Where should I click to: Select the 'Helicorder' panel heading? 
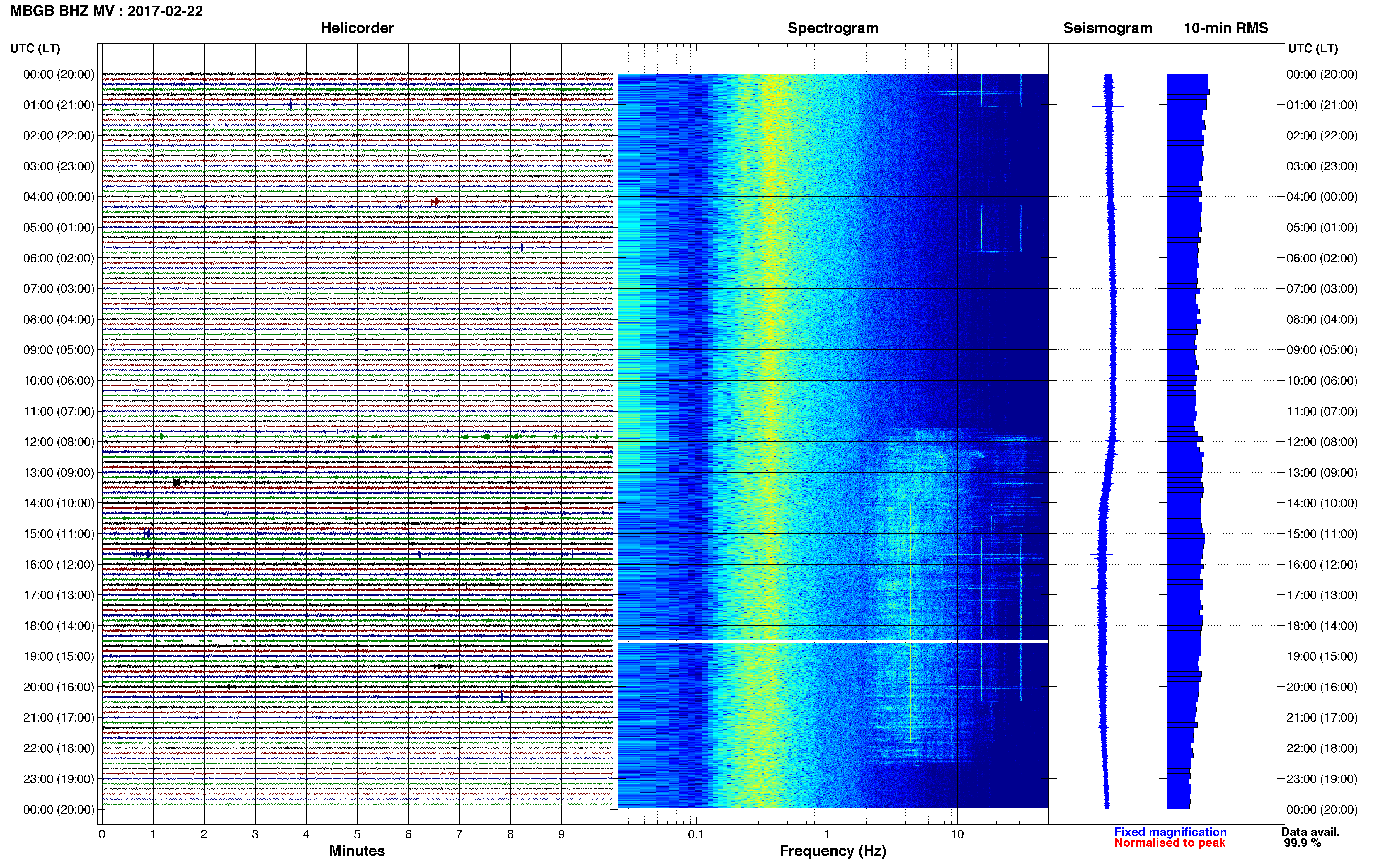[x=357, y=28]
